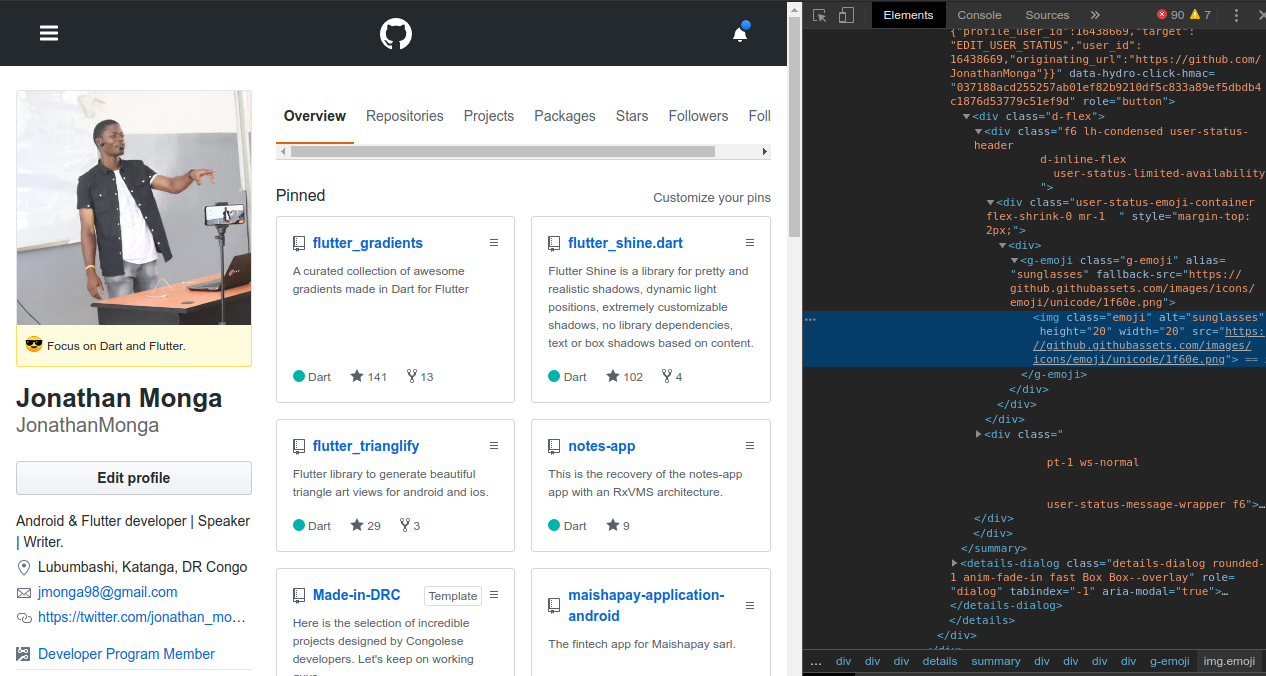1266x676 pixels.
Task: Click the flutter_shine.dart drag handle
Action: tap(750, 242)
